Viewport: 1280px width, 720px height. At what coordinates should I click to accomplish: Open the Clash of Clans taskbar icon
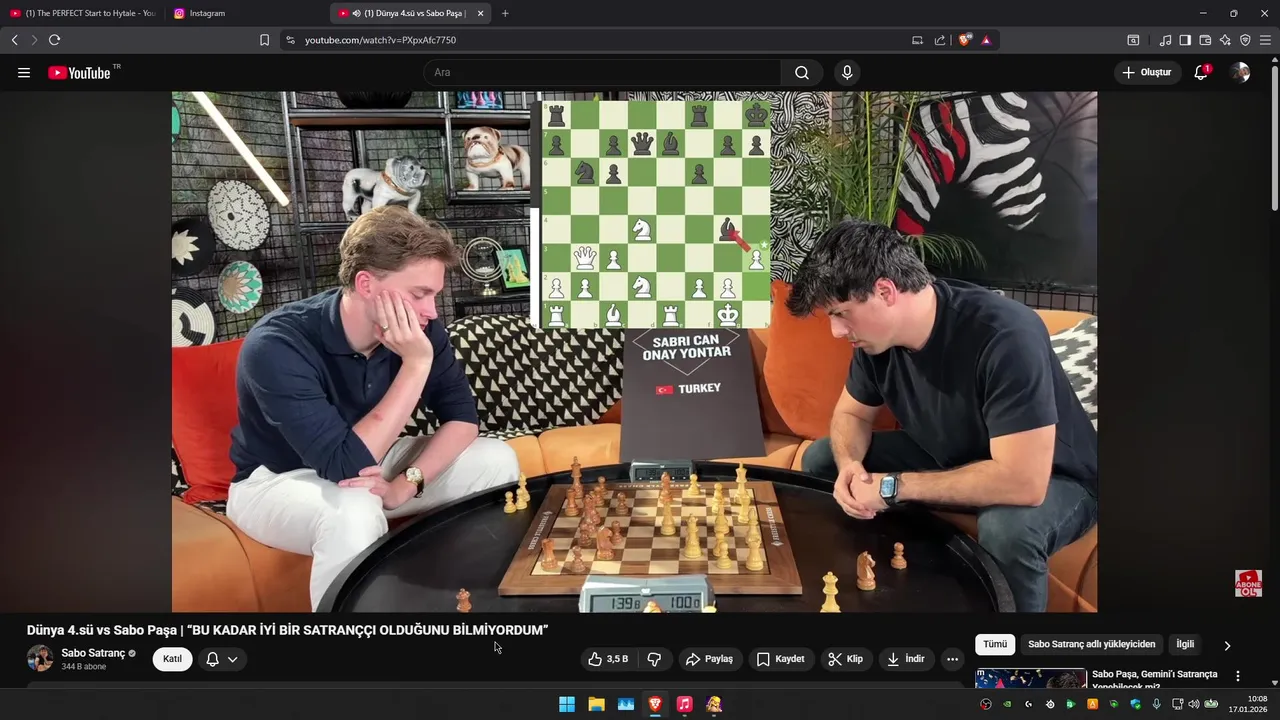[x=714, y=704]
